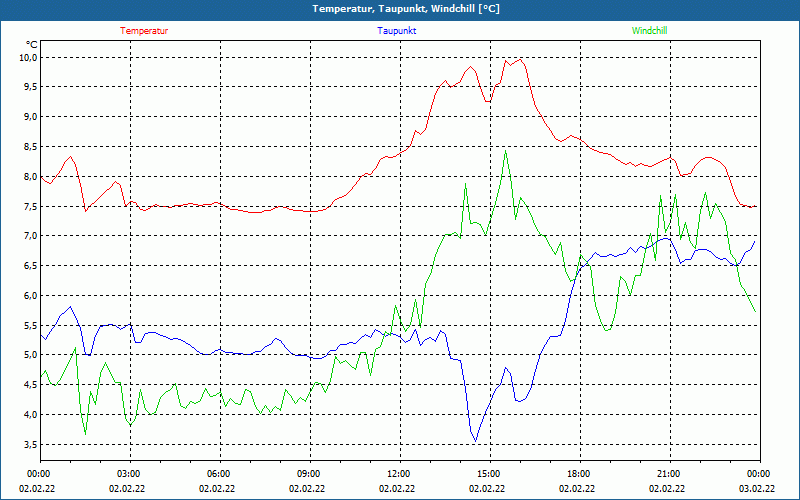The width and height of the screenshot is (800, 500).
Task: Click the 9,0 y-axis value
Action: pyautogui.click(x=31, y=117)
